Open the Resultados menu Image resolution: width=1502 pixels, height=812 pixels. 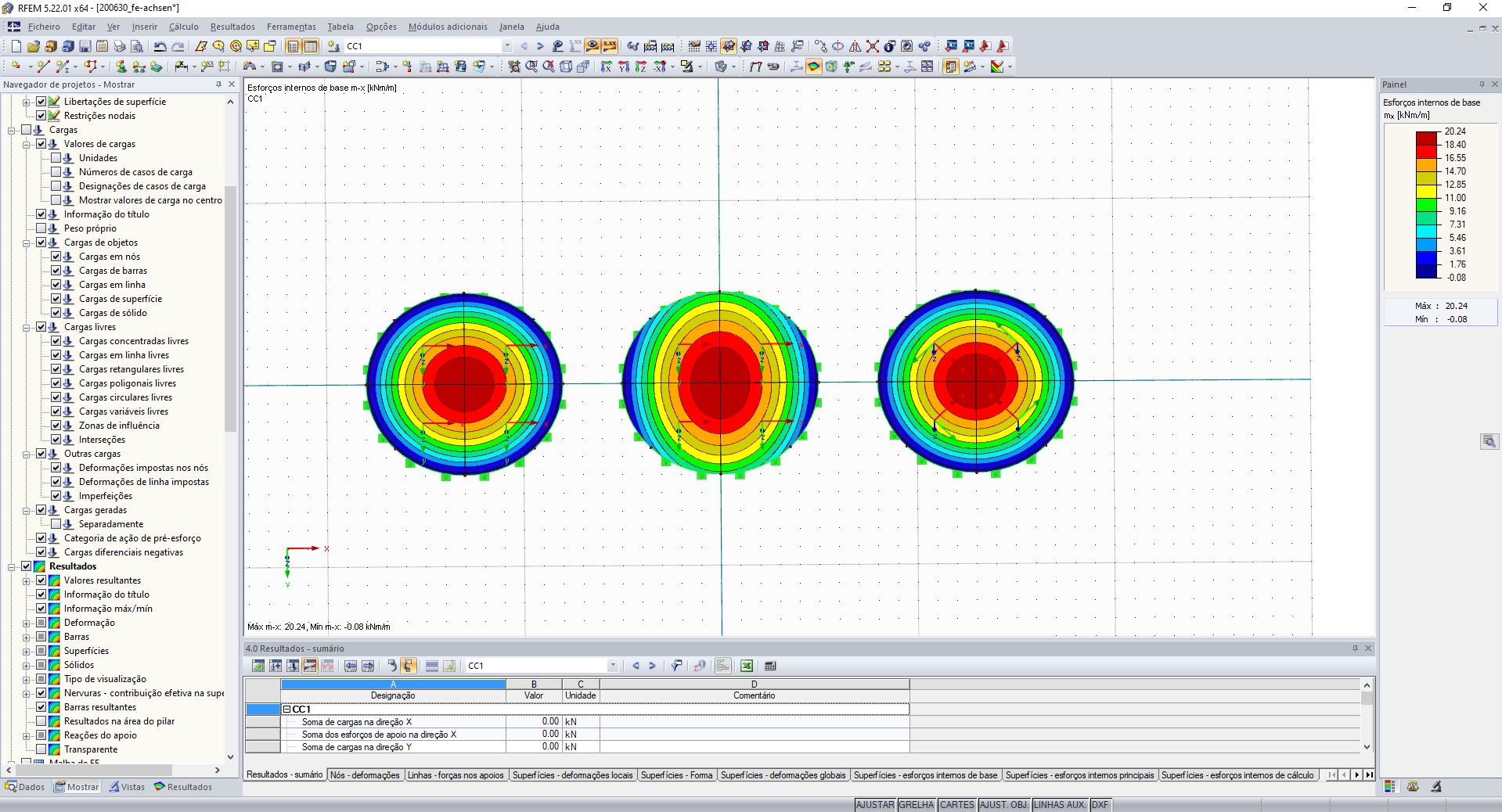pos(232,27)
